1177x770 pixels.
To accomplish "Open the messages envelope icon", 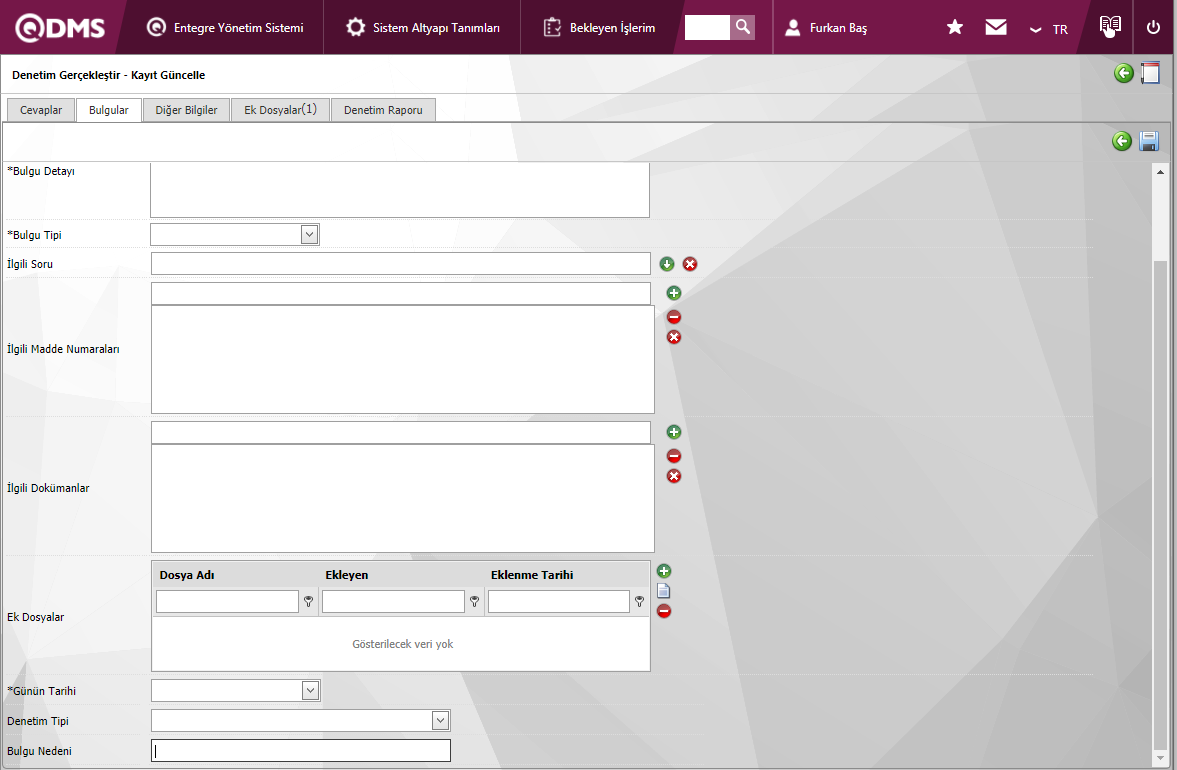I will (x=996, y=28).
